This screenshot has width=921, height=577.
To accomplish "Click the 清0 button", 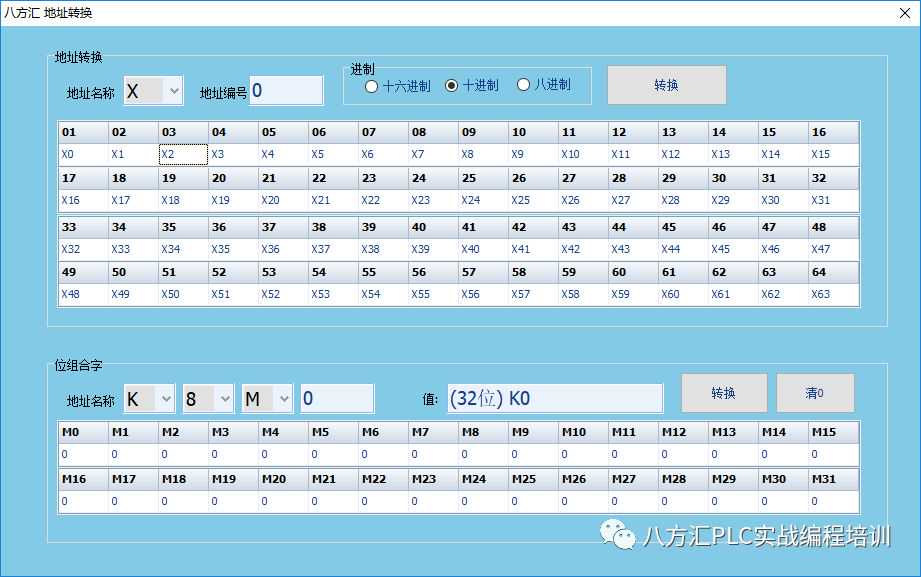I will [815, 393].
